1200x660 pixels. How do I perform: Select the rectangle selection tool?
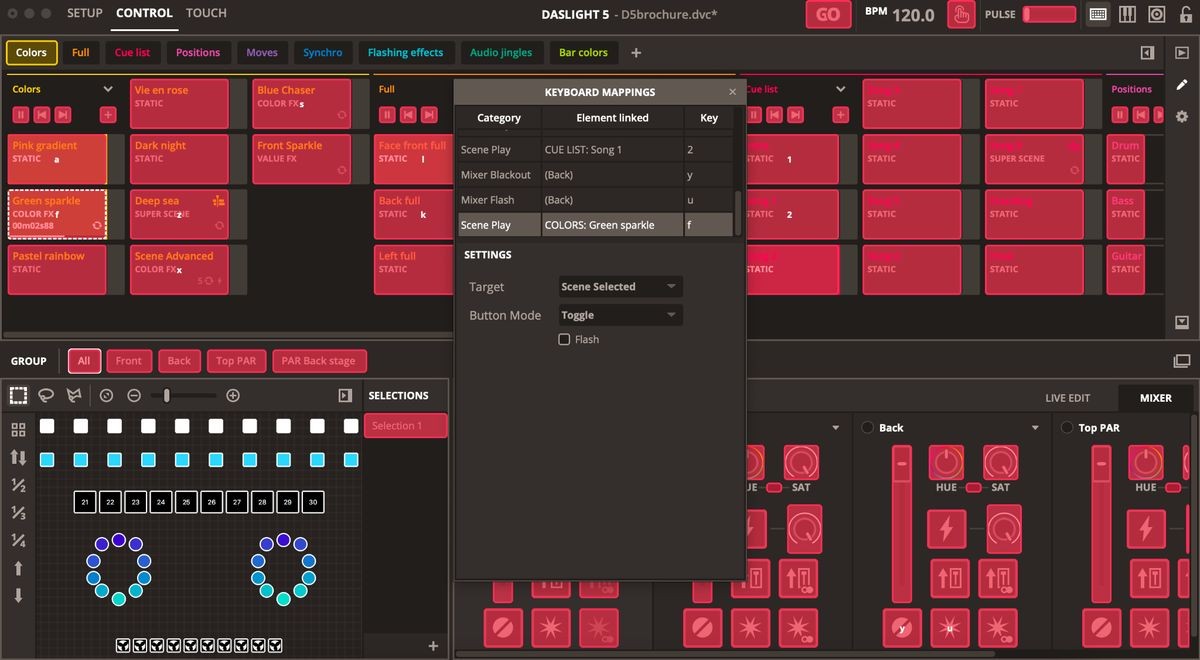click(18, 396)
